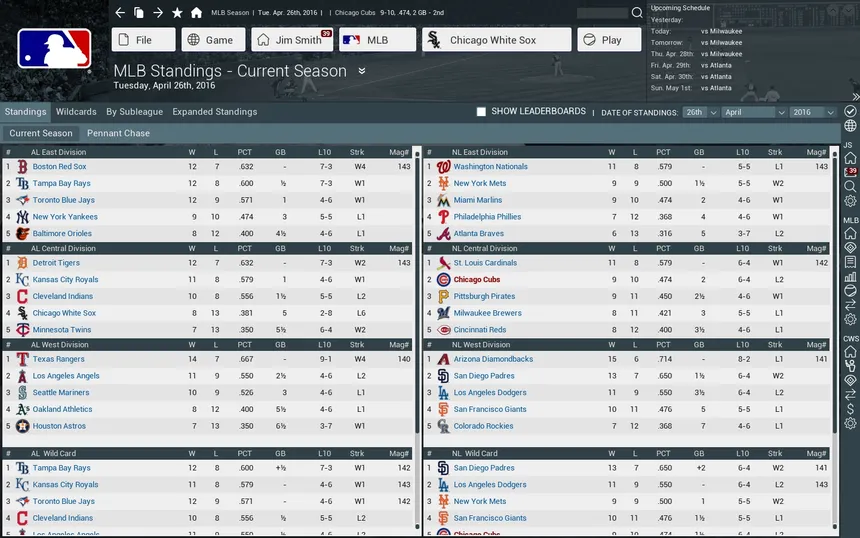Open the CWS finances dollar icon

850,409
